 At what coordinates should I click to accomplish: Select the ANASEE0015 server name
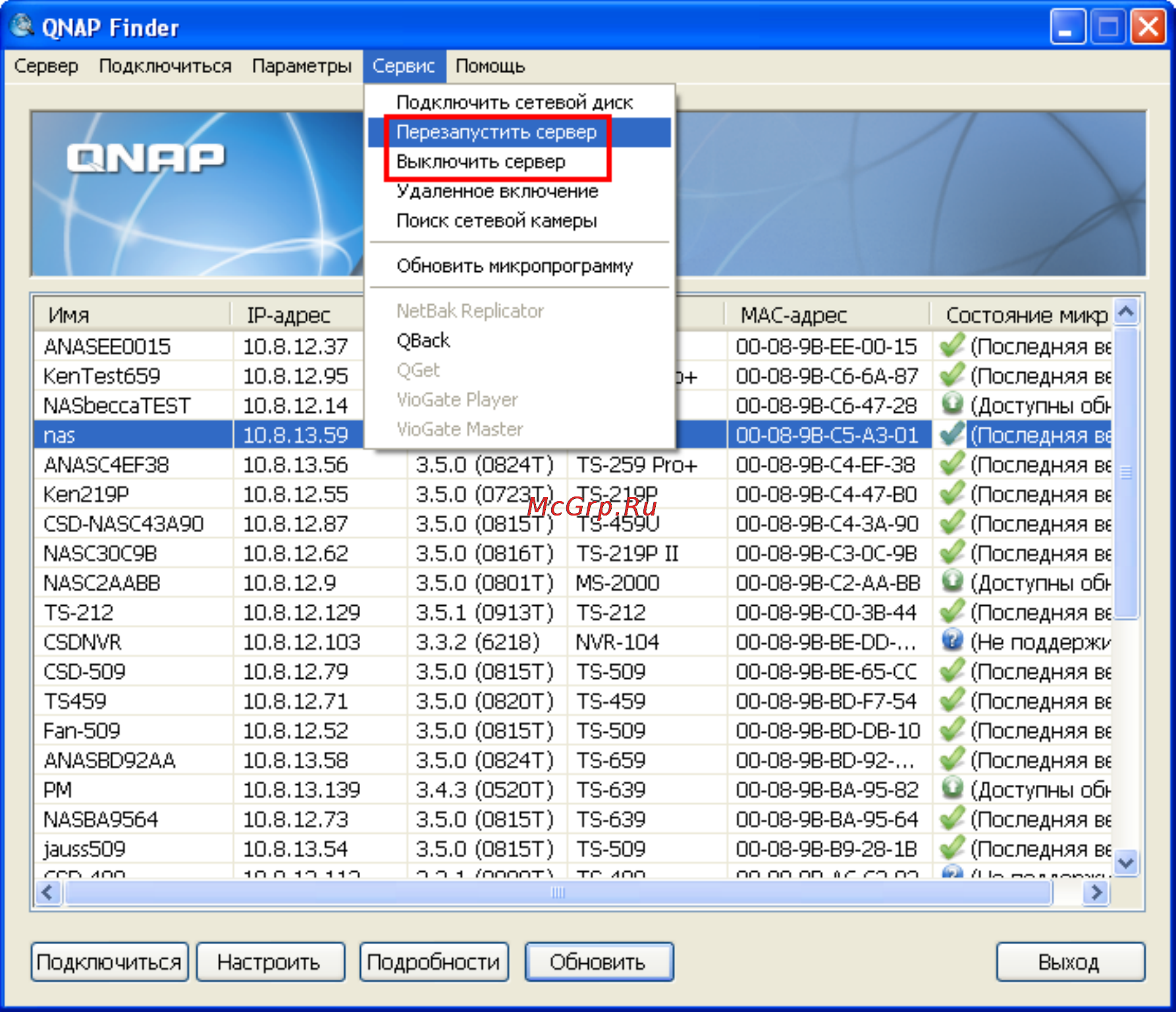[107, 346]
